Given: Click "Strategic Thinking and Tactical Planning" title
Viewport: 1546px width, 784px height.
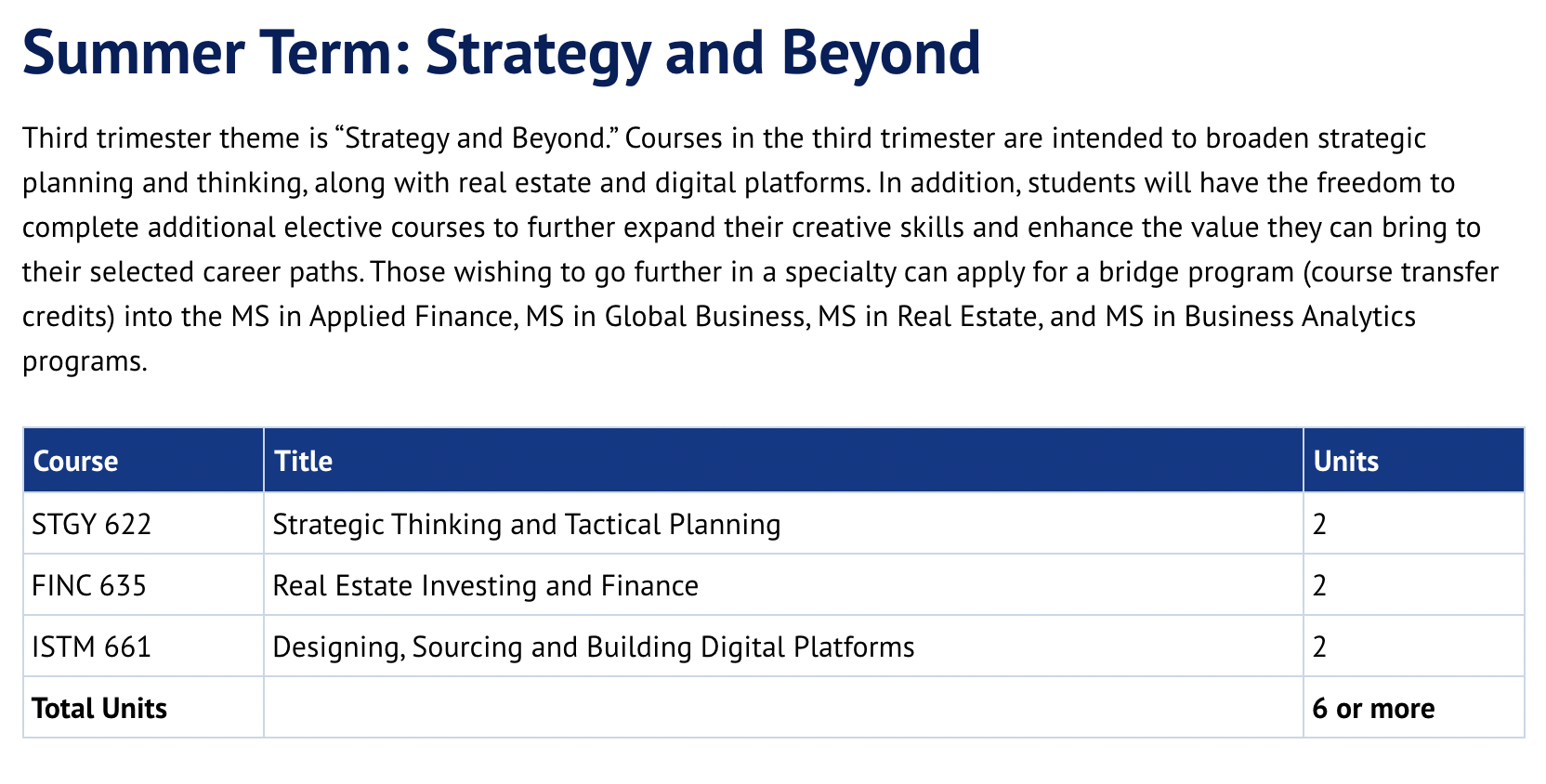Looking at the screenshot, I should [x=526, y=524].
